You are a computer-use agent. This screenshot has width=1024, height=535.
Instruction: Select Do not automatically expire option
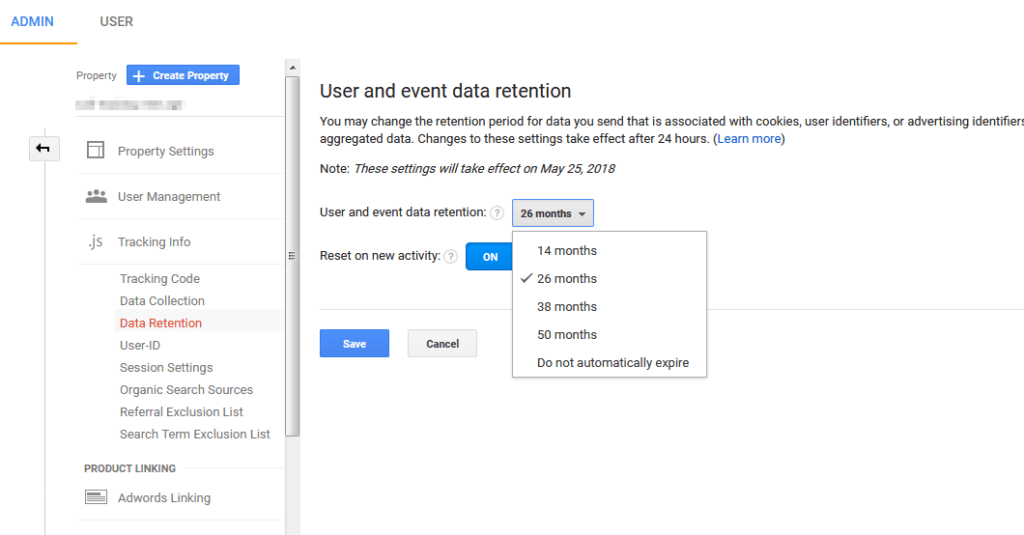point(609,363)
